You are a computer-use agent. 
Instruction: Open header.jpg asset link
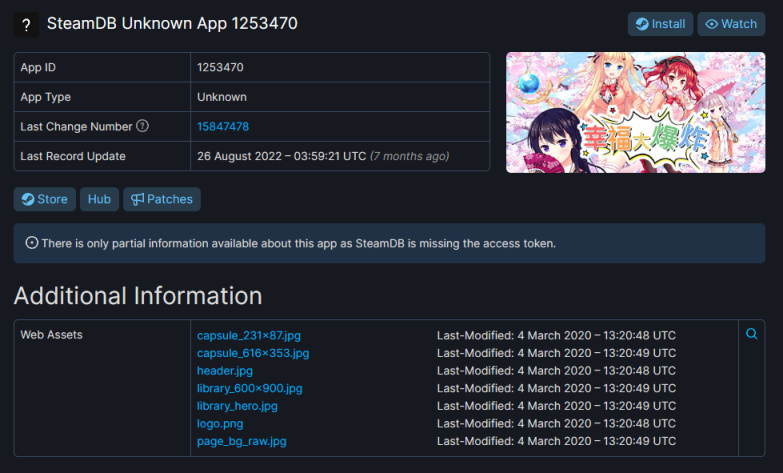[225, 371]
